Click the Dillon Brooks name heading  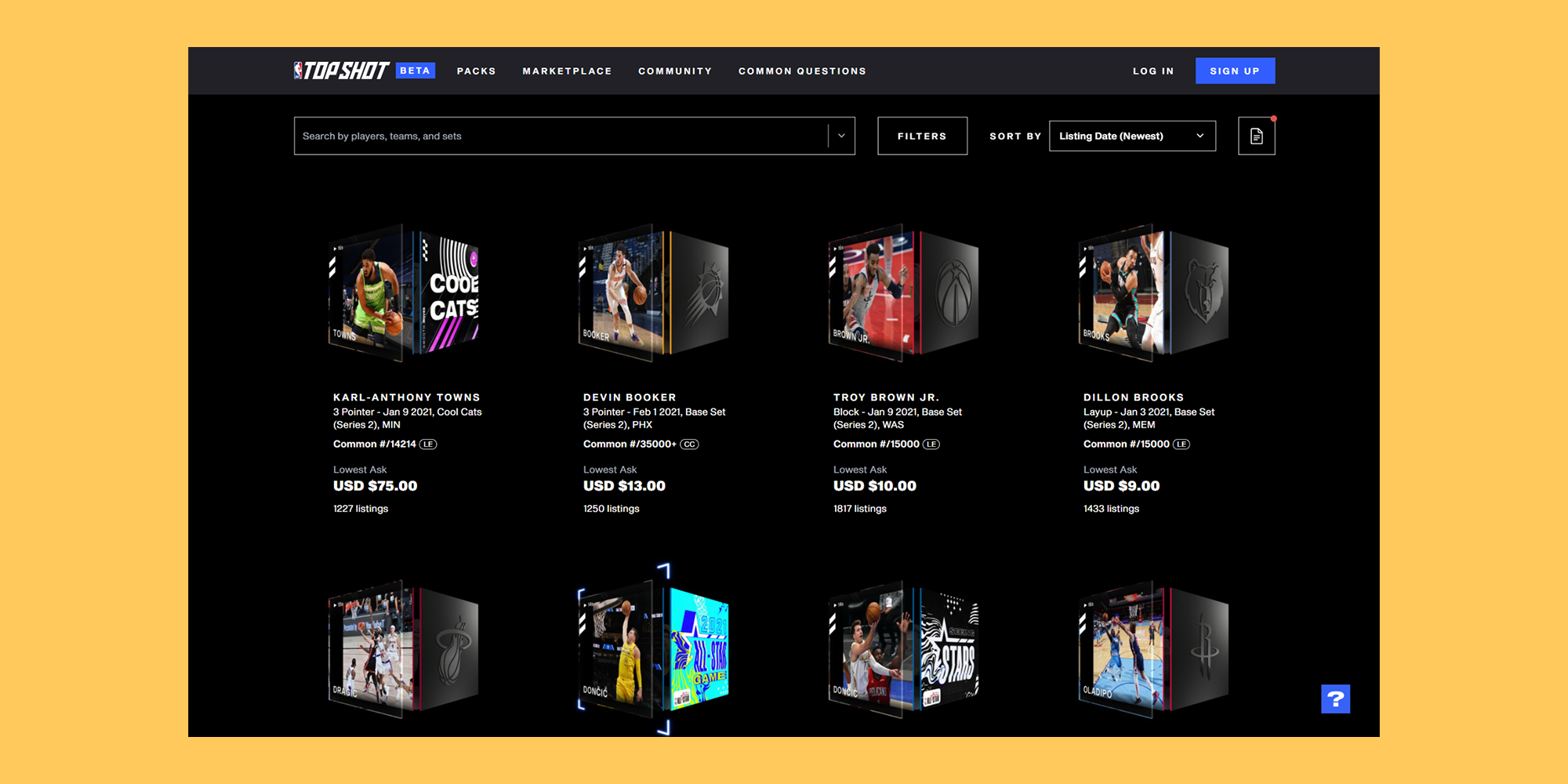(1134, 397)
